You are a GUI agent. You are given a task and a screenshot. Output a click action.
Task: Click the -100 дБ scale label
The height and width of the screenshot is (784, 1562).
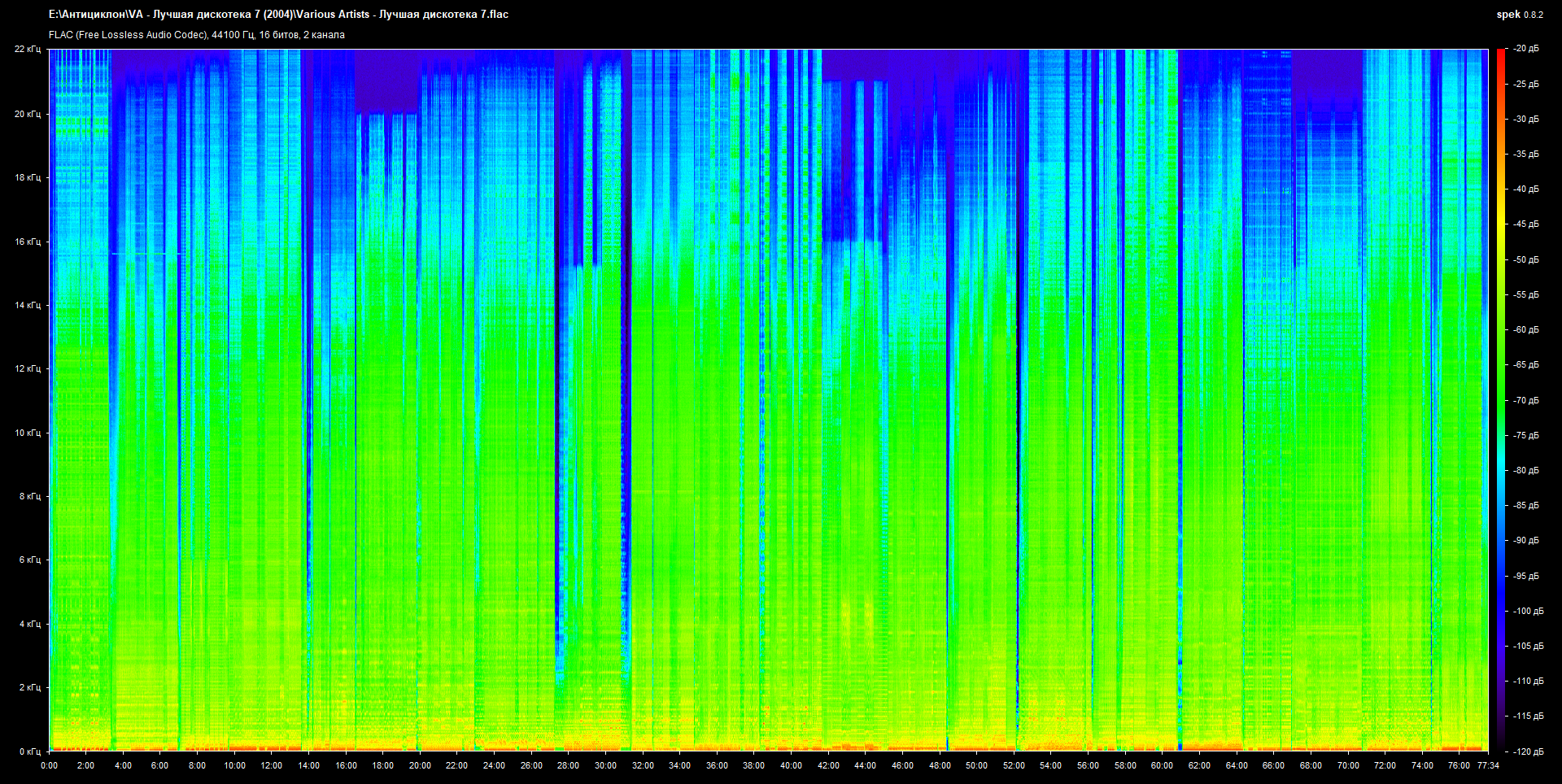[x=1527, y=611]
